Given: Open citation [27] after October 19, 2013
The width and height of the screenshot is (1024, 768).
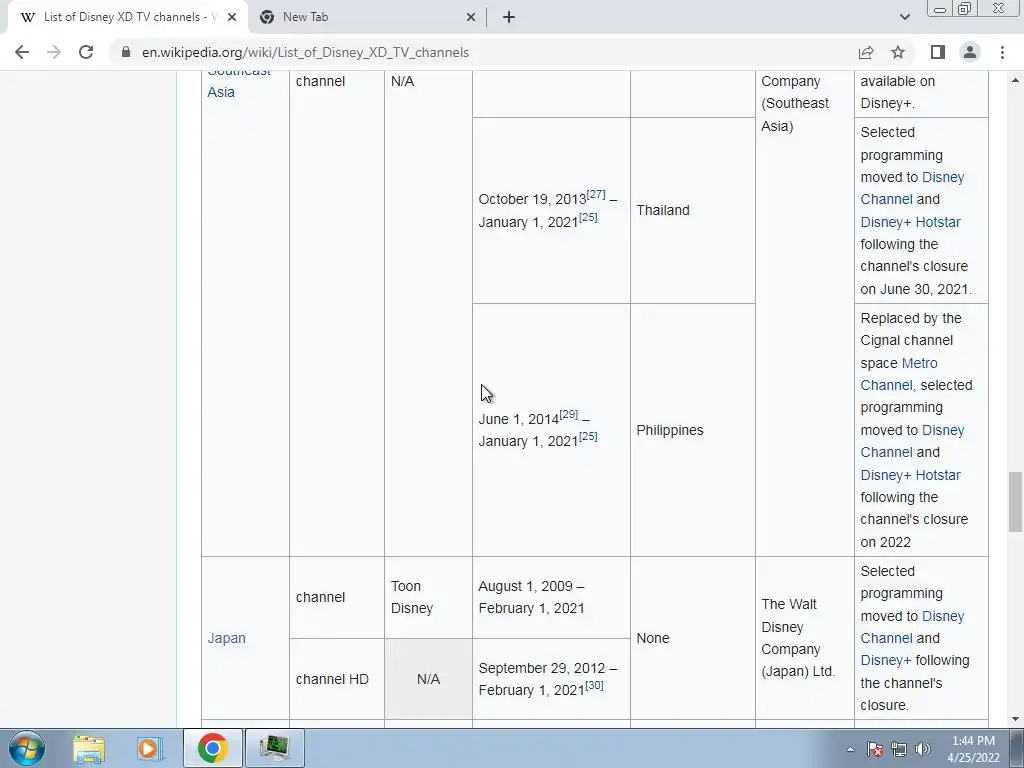Looking at the screenshot, I should pyautogui.click(x=596, y=195).
